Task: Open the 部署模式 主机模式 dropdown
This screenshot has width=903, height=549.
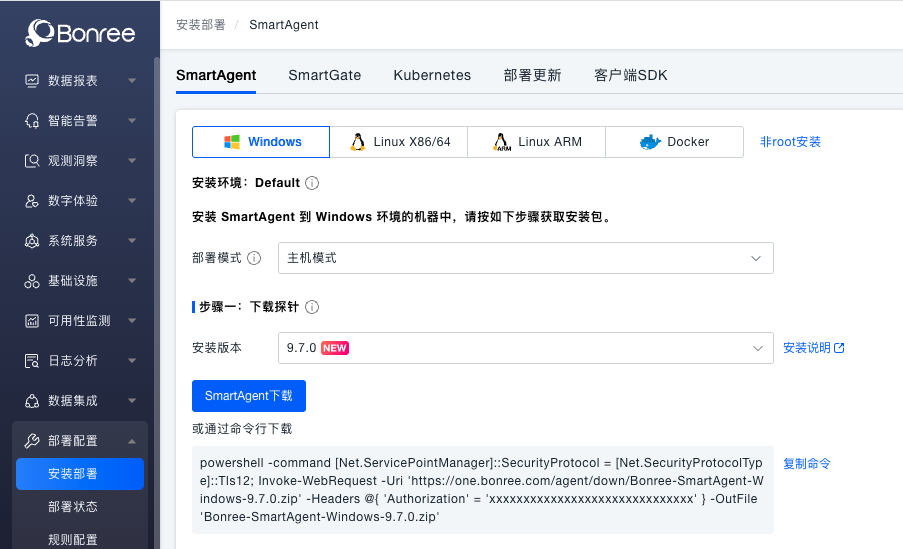Action: click(x=525, y=258)
